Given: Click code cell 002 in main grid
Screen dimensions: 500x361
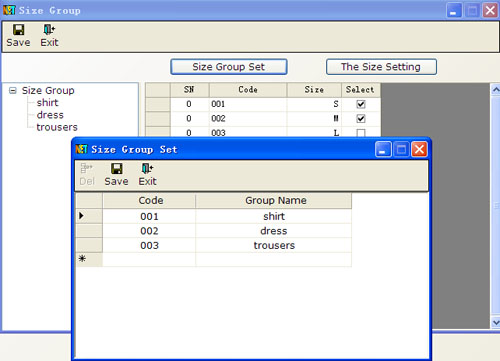Looking at the screenshot, I should pyautogui.click(x=248, y=119).
